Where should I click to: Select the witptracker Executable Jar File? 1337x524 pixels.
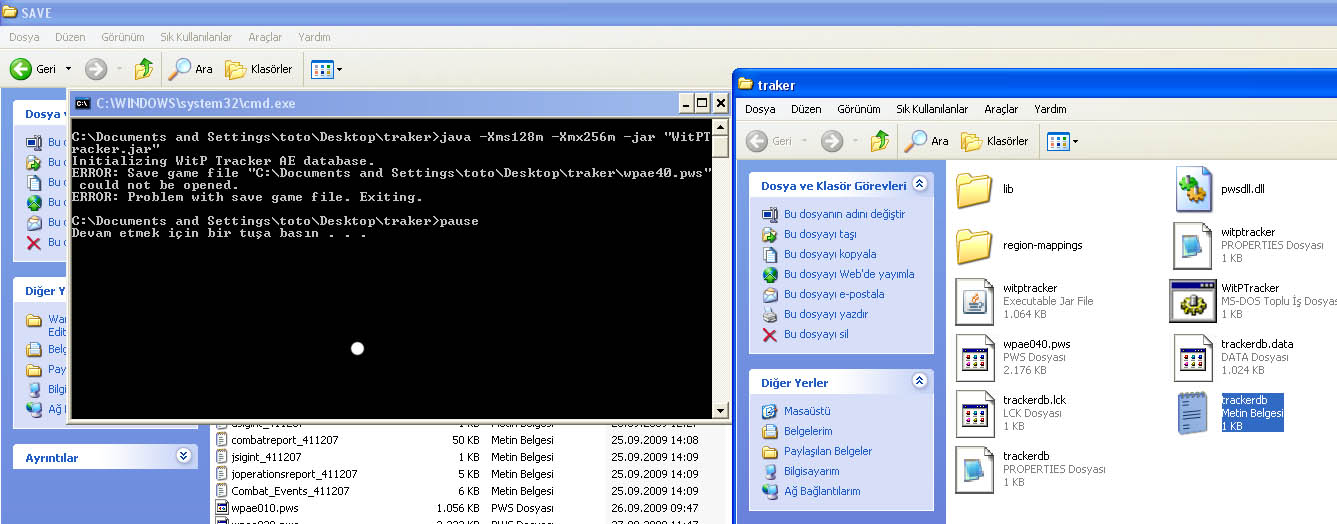tap(974, 302)
